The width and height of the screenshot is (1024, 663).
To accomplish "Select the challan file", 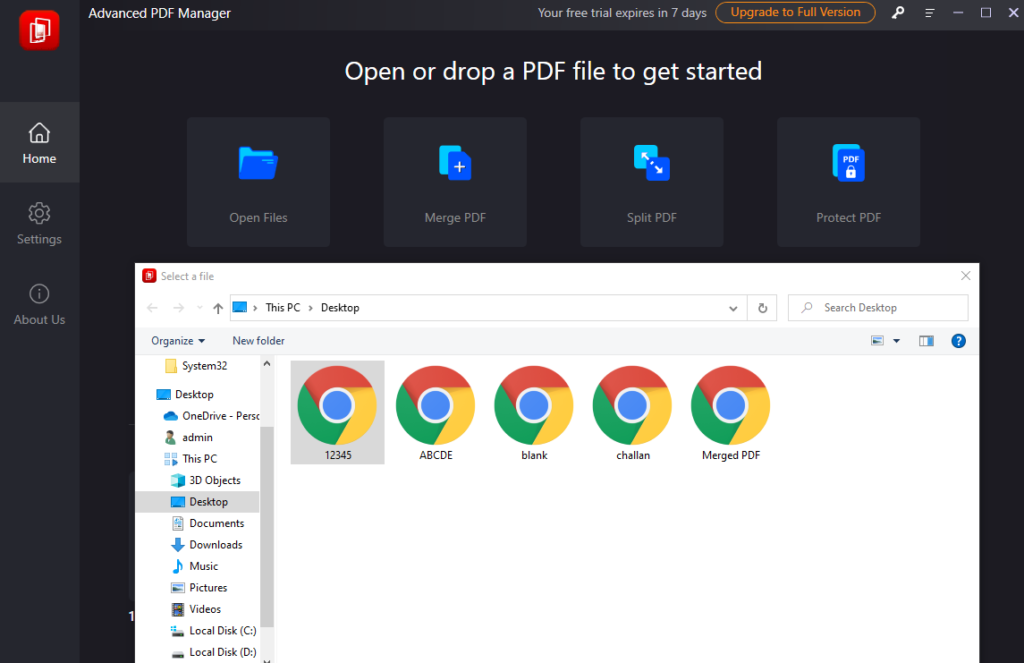I will click(633, 413).
